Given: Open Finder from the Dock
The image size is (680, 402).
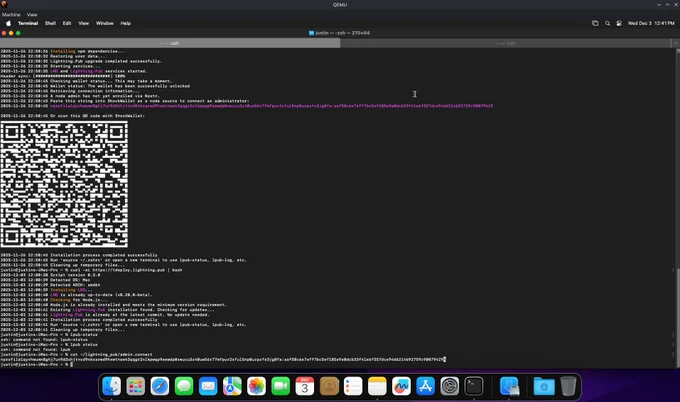Looking at the screenshot, I should (x=111, y=386).
